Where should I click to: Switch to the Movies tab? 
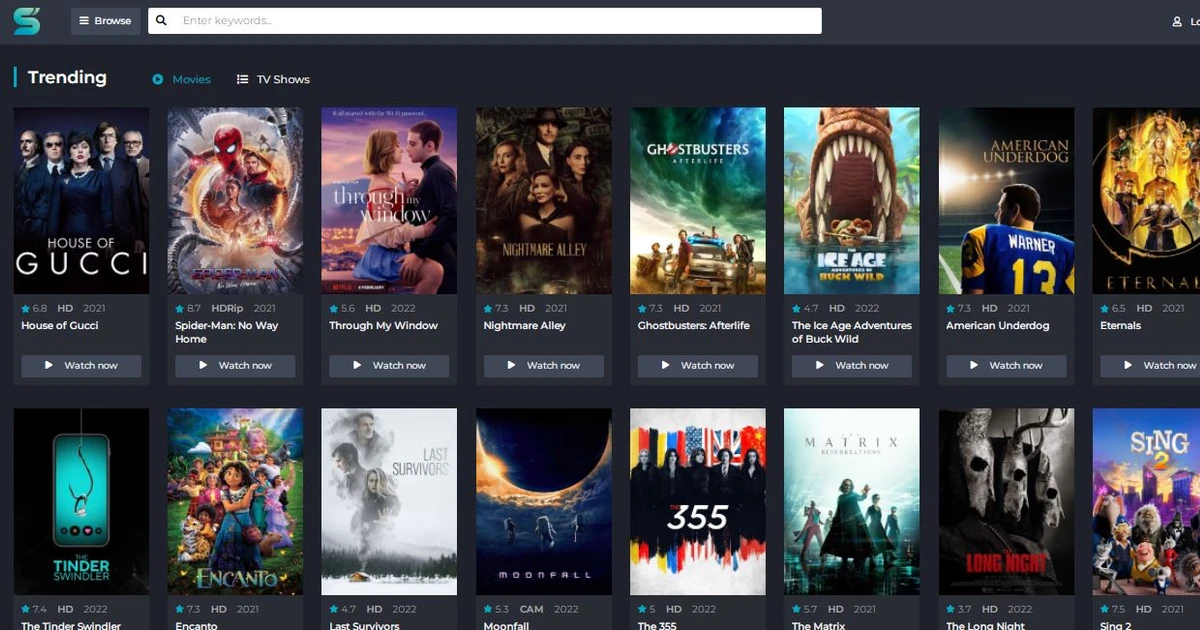tap(182, 79)
